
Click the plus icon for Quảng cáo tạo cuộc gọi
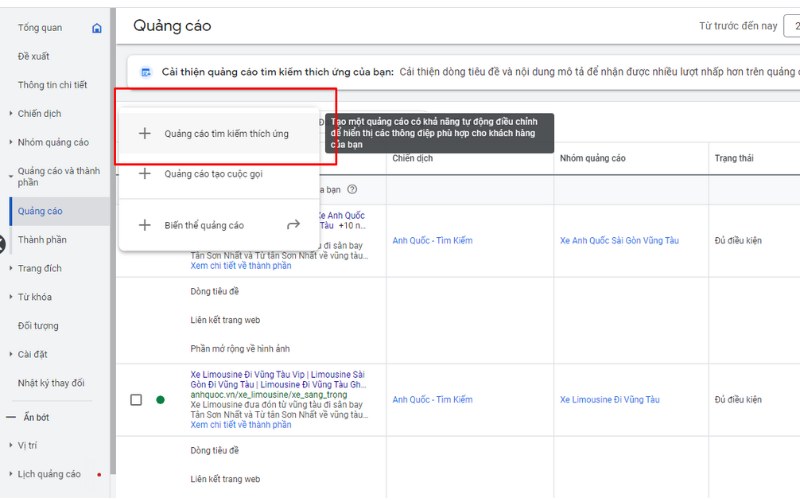(144, 174)
